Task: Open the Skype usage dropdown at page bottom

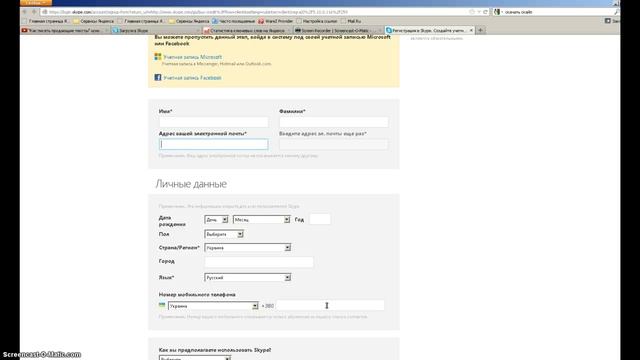Action: click(195, 358)
